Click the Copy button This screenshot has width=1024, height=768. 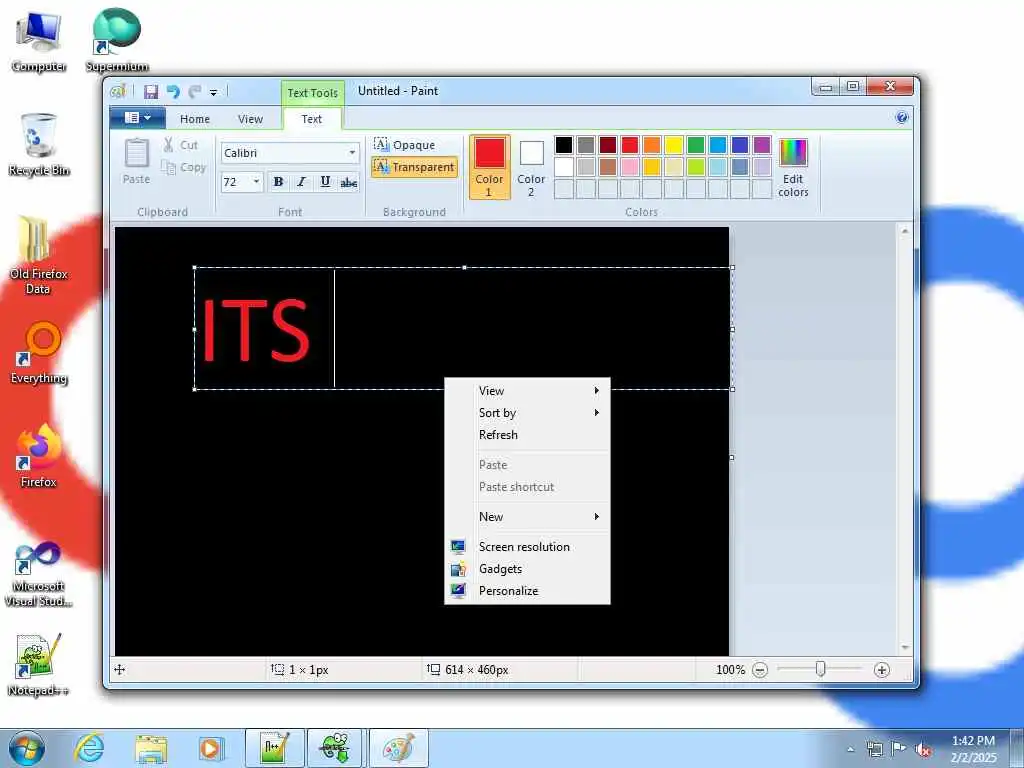(x=184, y=168)
